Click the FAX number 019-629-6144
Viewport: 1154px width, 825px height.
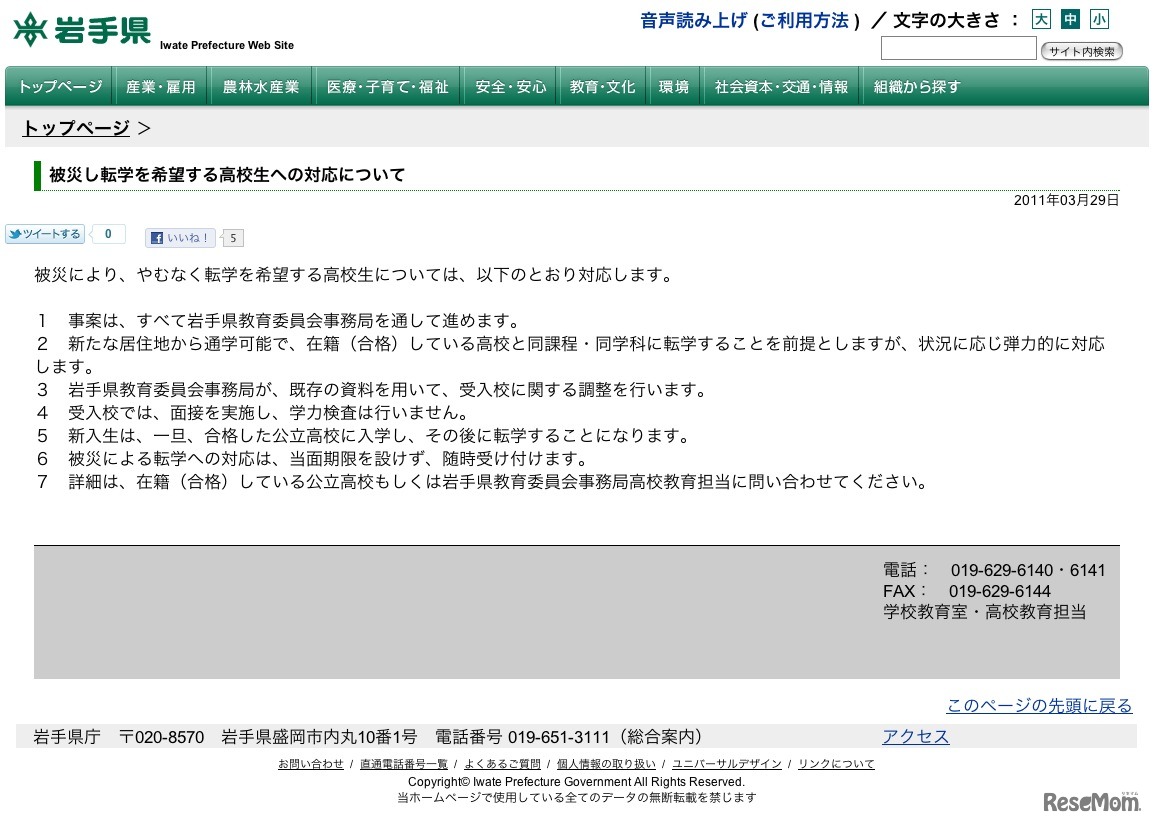(999, 591)
